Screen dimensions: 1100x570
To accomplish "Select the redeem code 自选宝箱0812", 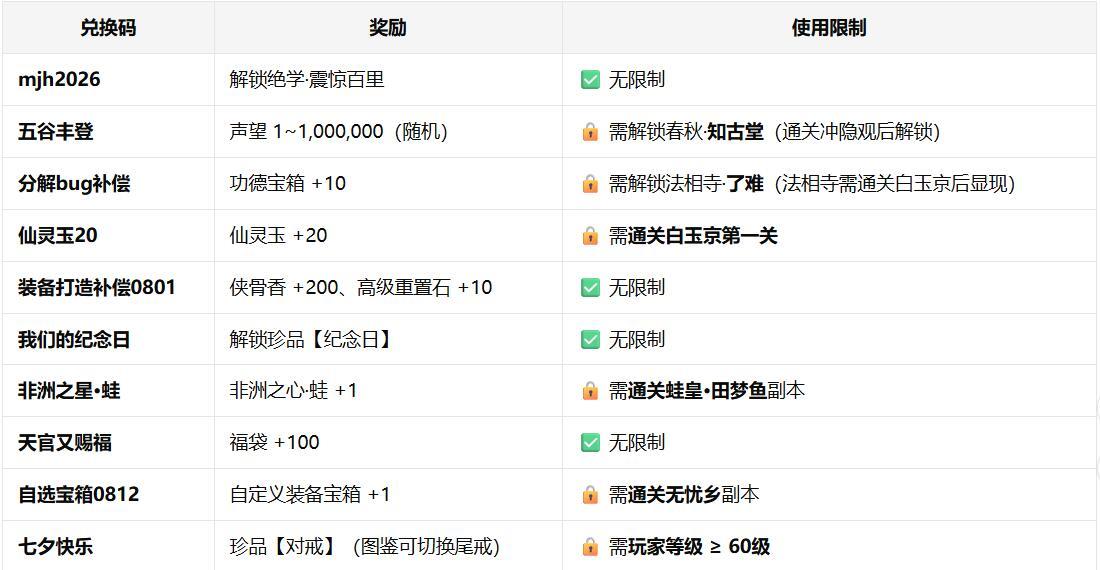I will click(79, 494).
